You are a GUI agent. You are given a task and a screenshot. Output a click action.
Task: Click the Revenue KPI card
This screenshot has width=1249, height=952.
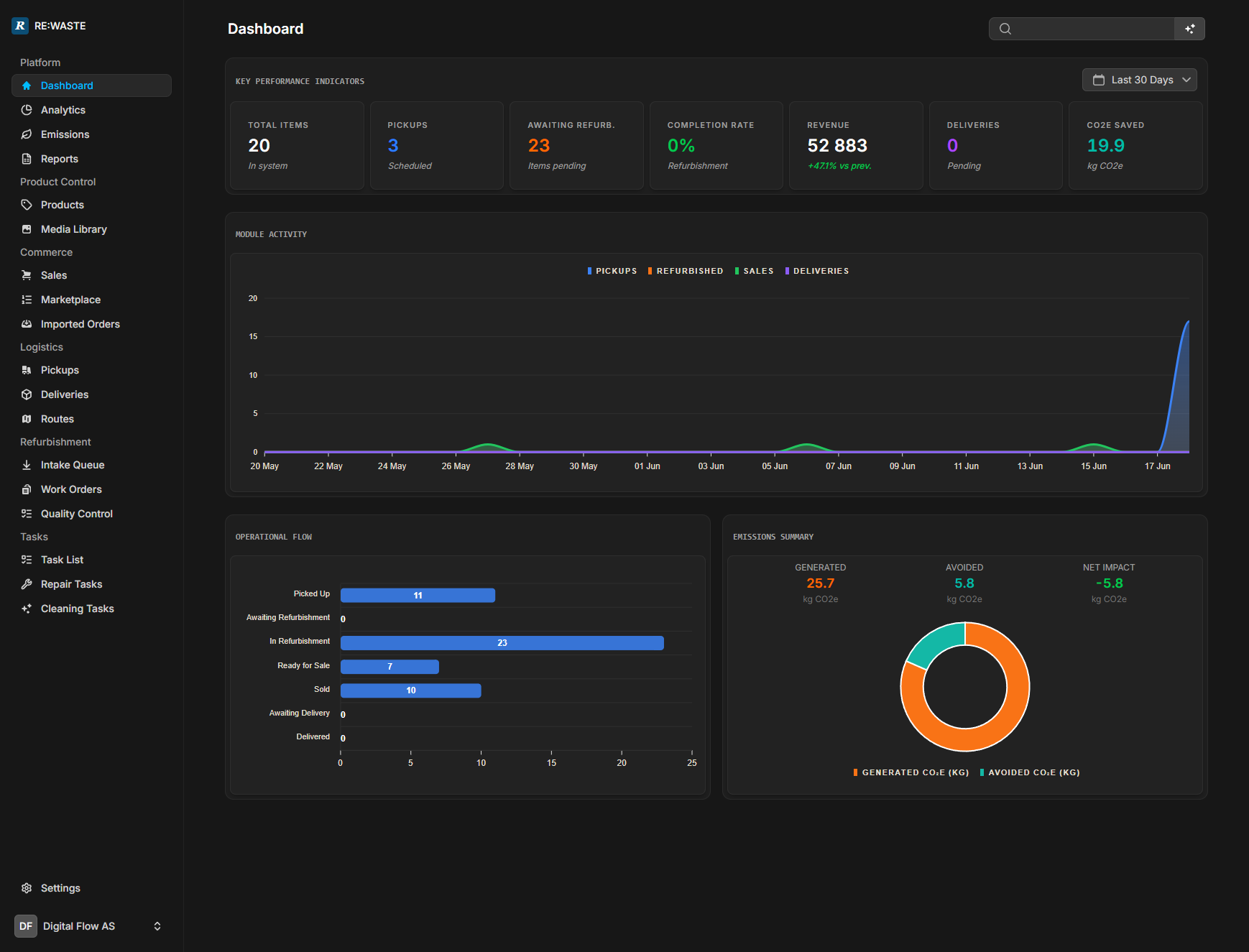(x=856, y=145)
